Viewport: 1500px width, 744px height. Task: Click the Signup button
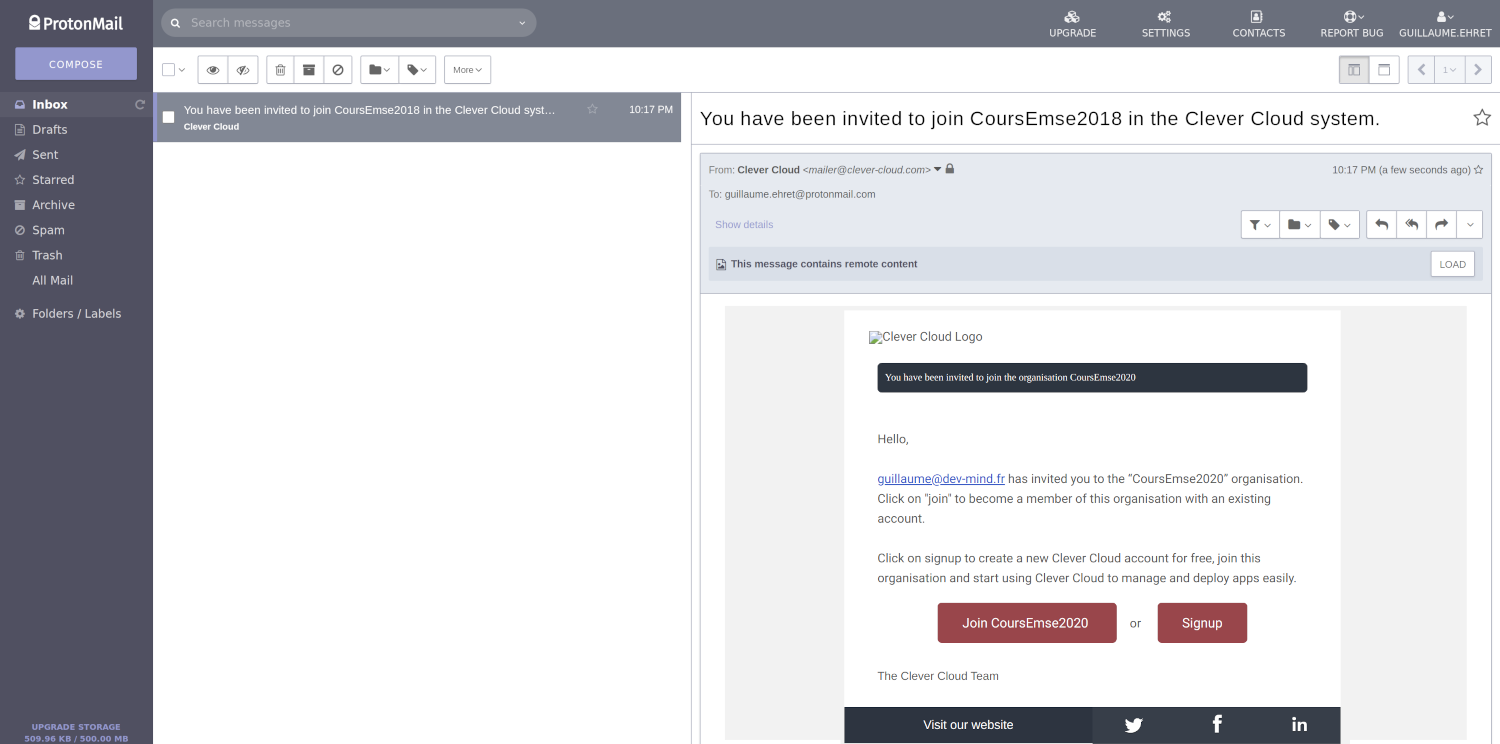pyautogui.click(x=1202, y=623)
